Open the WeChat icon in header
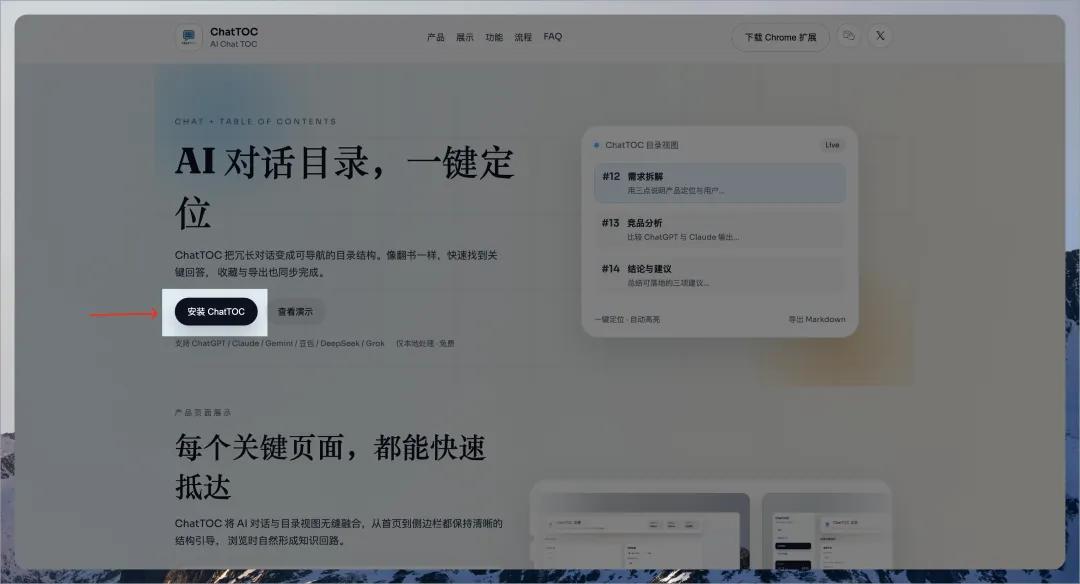Viewport: 1080px width, 584px height. click(x=849, y=36)
